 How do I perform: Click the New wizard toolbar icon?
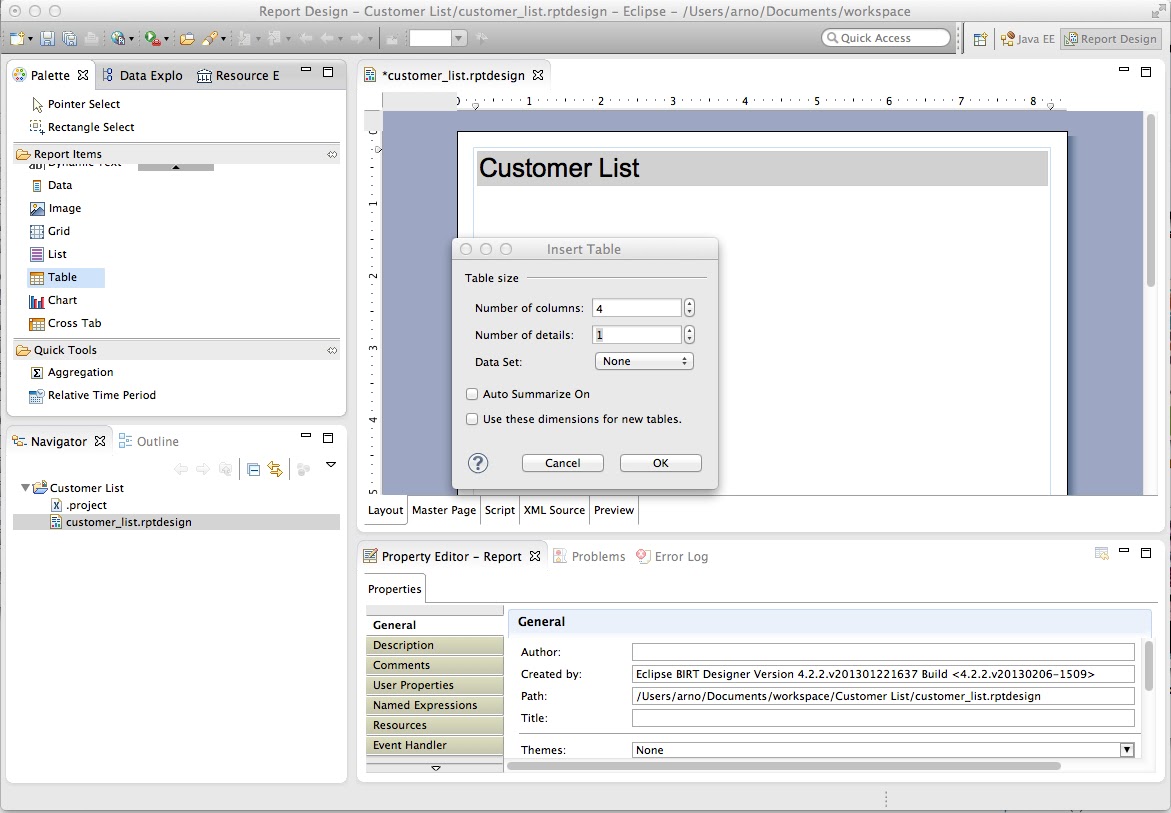pyautogui.click(x=16, y=38)
